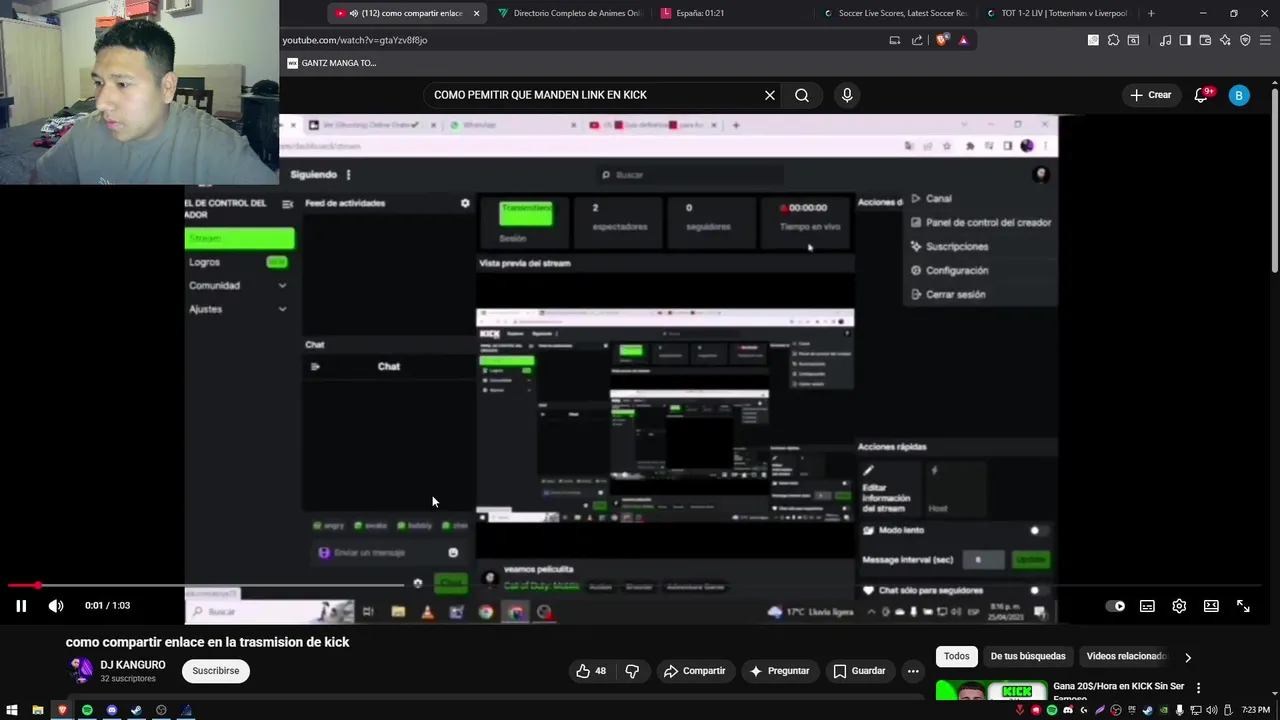1280x720 pixels.
Task: Switch the player to theater mode
Action: pos(1211,606)
